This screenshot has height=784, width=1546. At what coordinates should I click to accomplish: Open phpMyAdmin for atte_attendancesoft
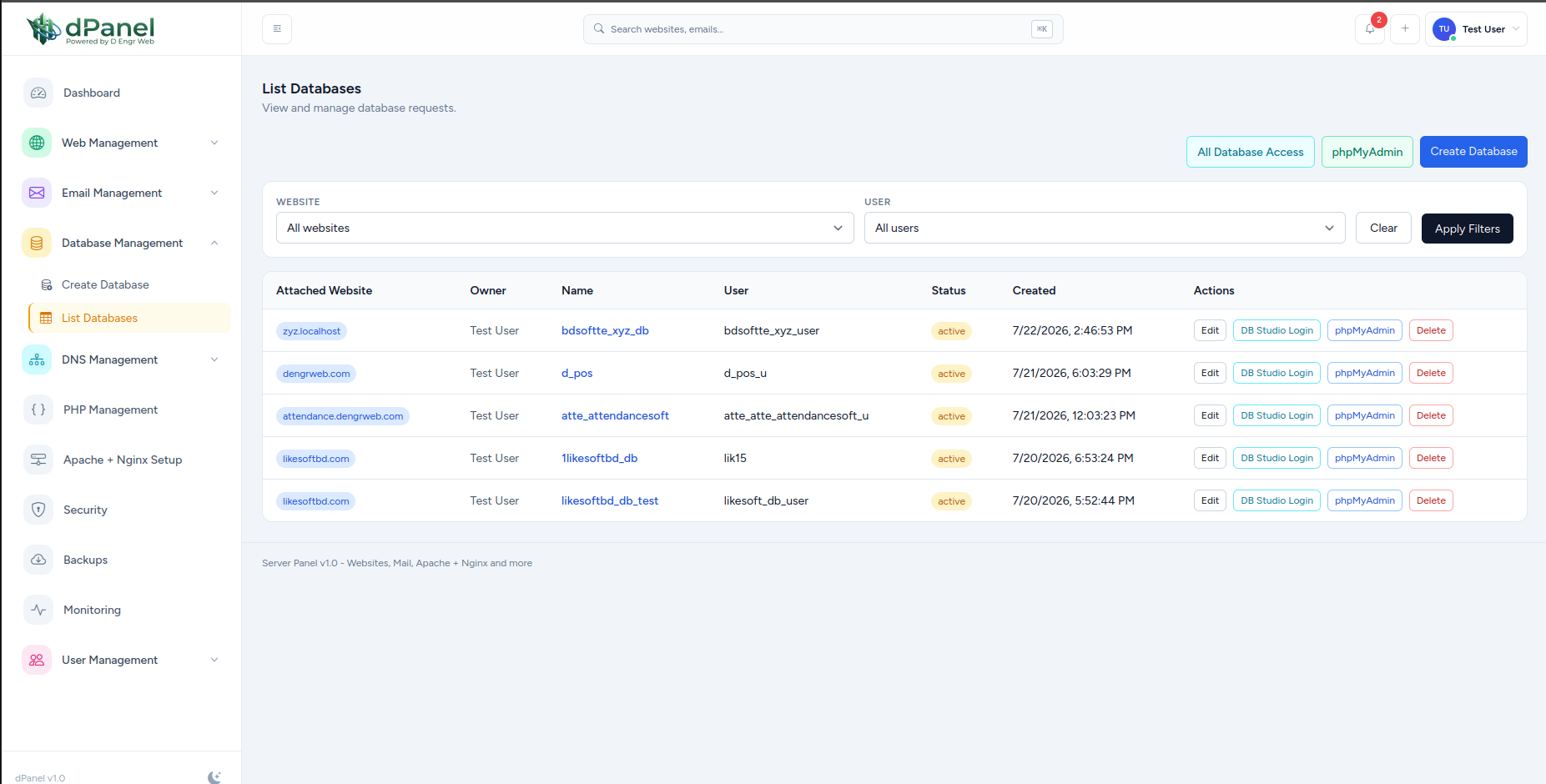pos(1364,415)
